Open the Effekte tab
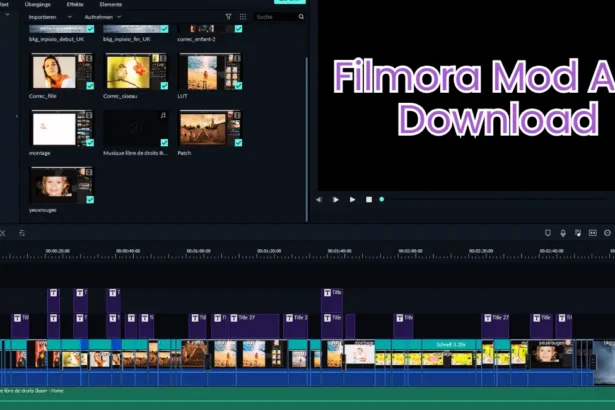Image resolution: width=615 pixels, height=410 pixels. tap(75, 4)
